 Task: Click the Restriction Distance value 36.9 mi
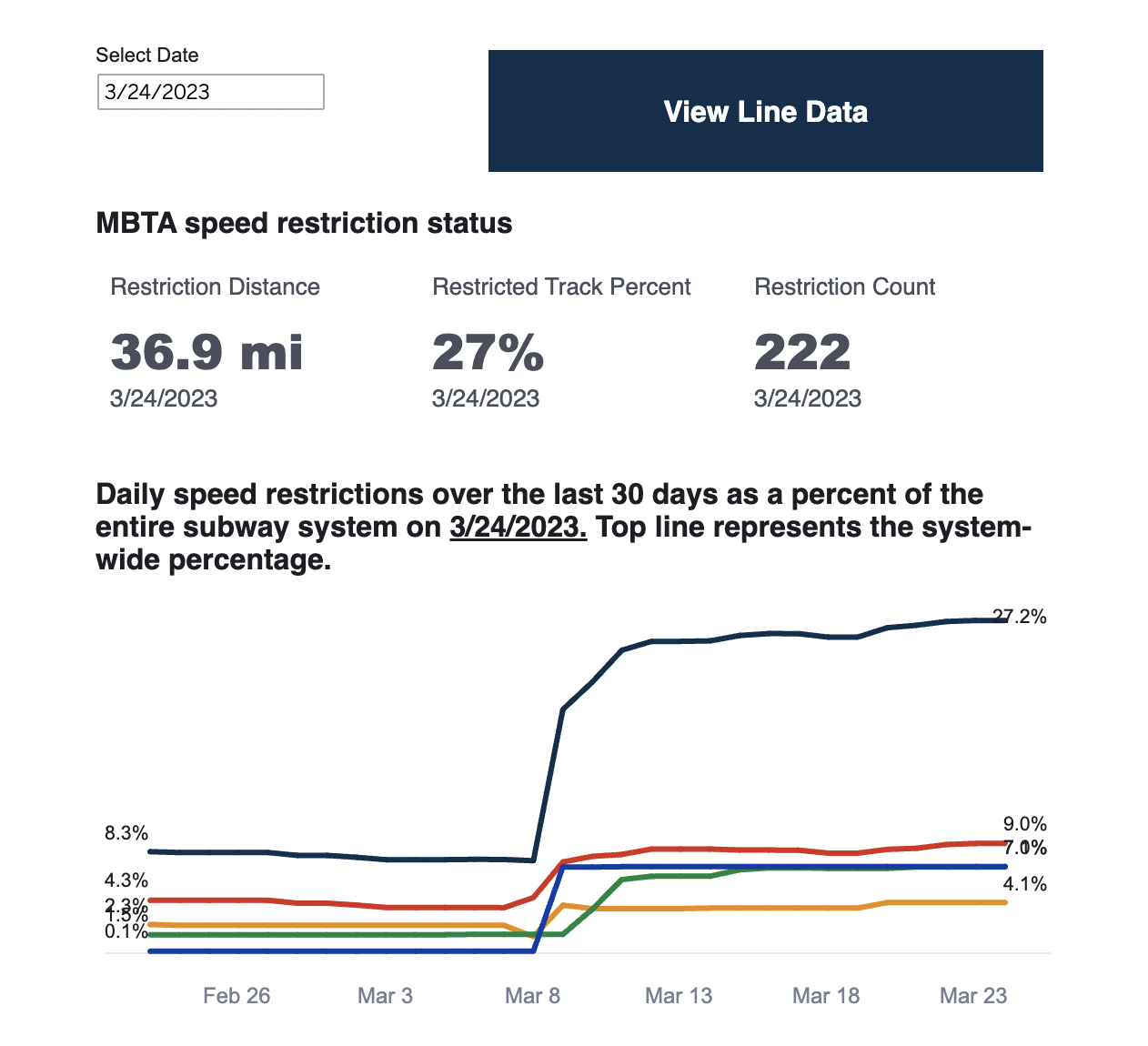(206, 354)
